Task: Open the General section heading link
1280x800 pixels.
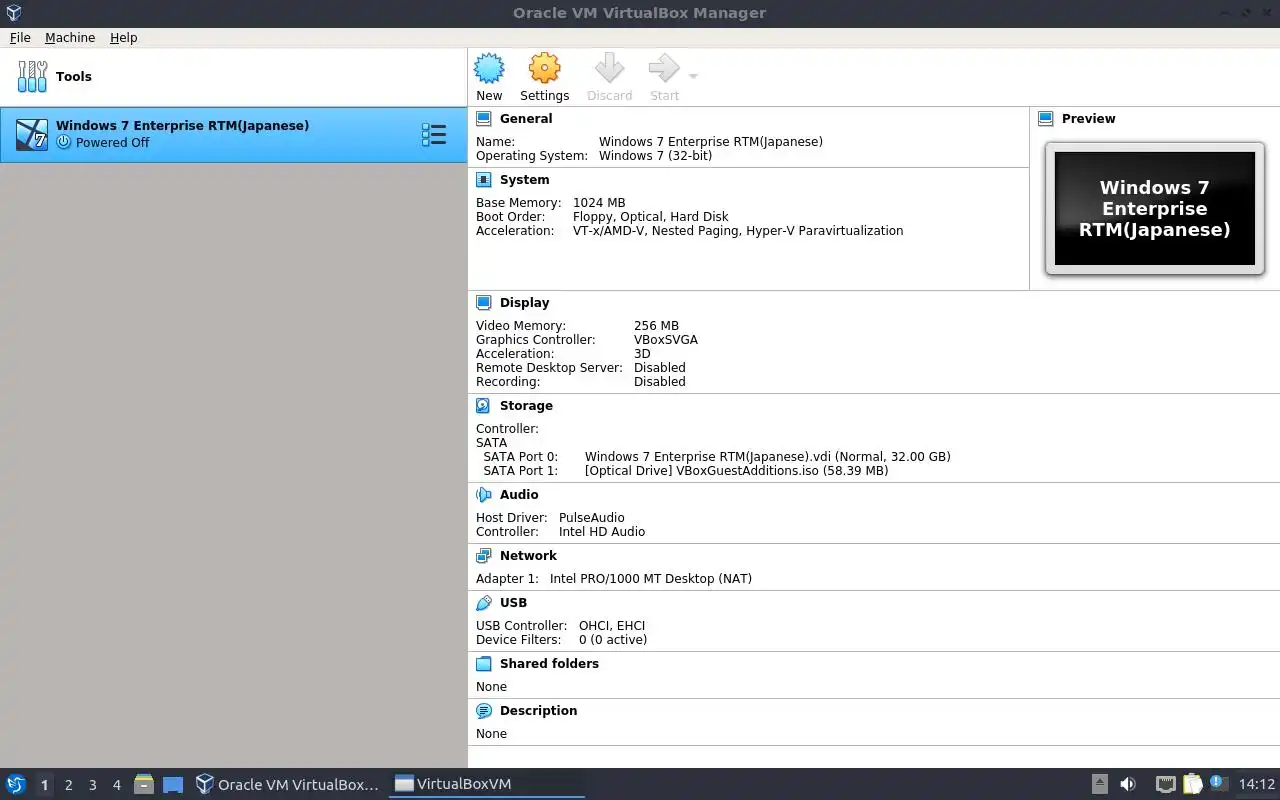Action: 526,118
